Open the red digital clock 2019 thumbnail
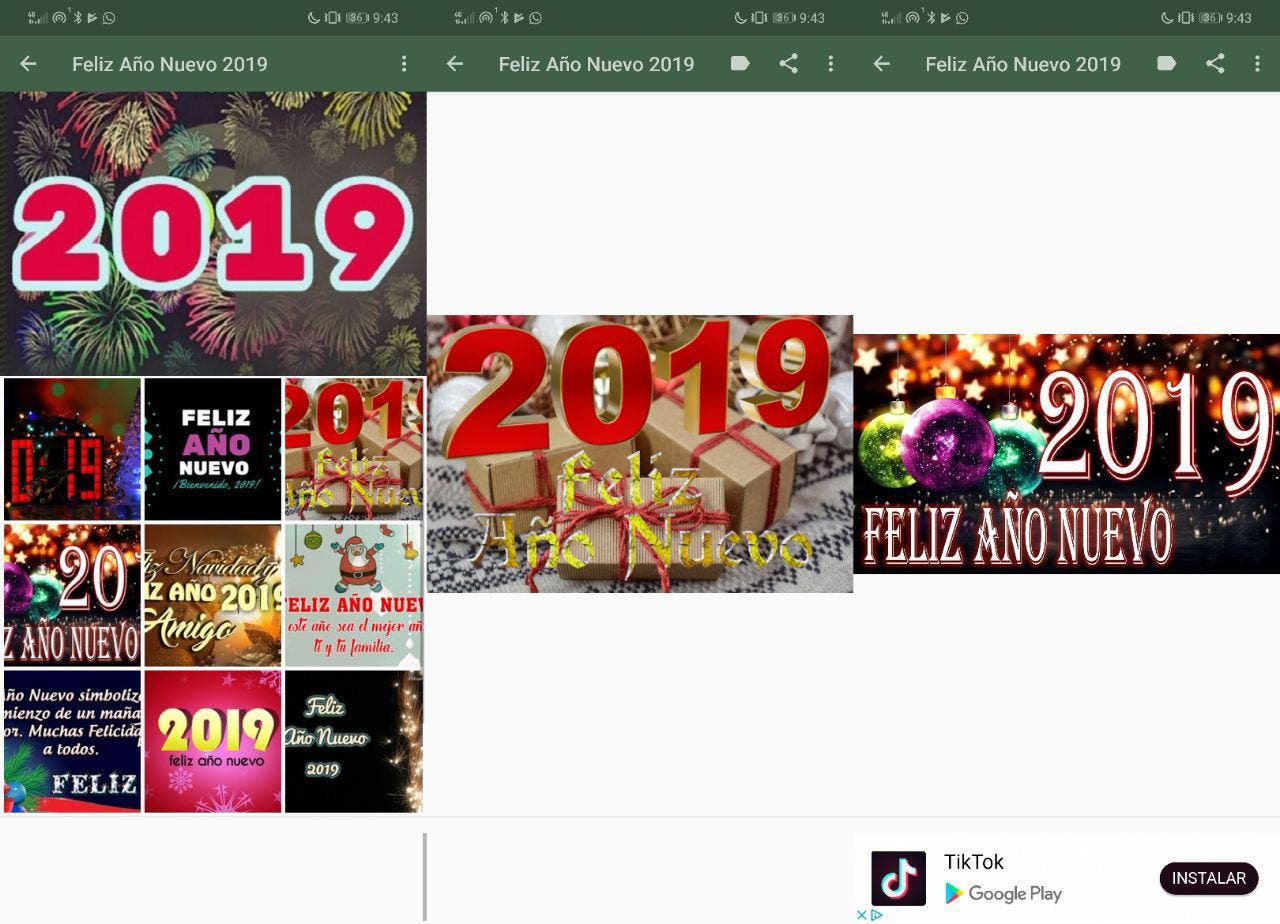The height and width of the screenshot is (924, 1280). (x=72, y=449)
